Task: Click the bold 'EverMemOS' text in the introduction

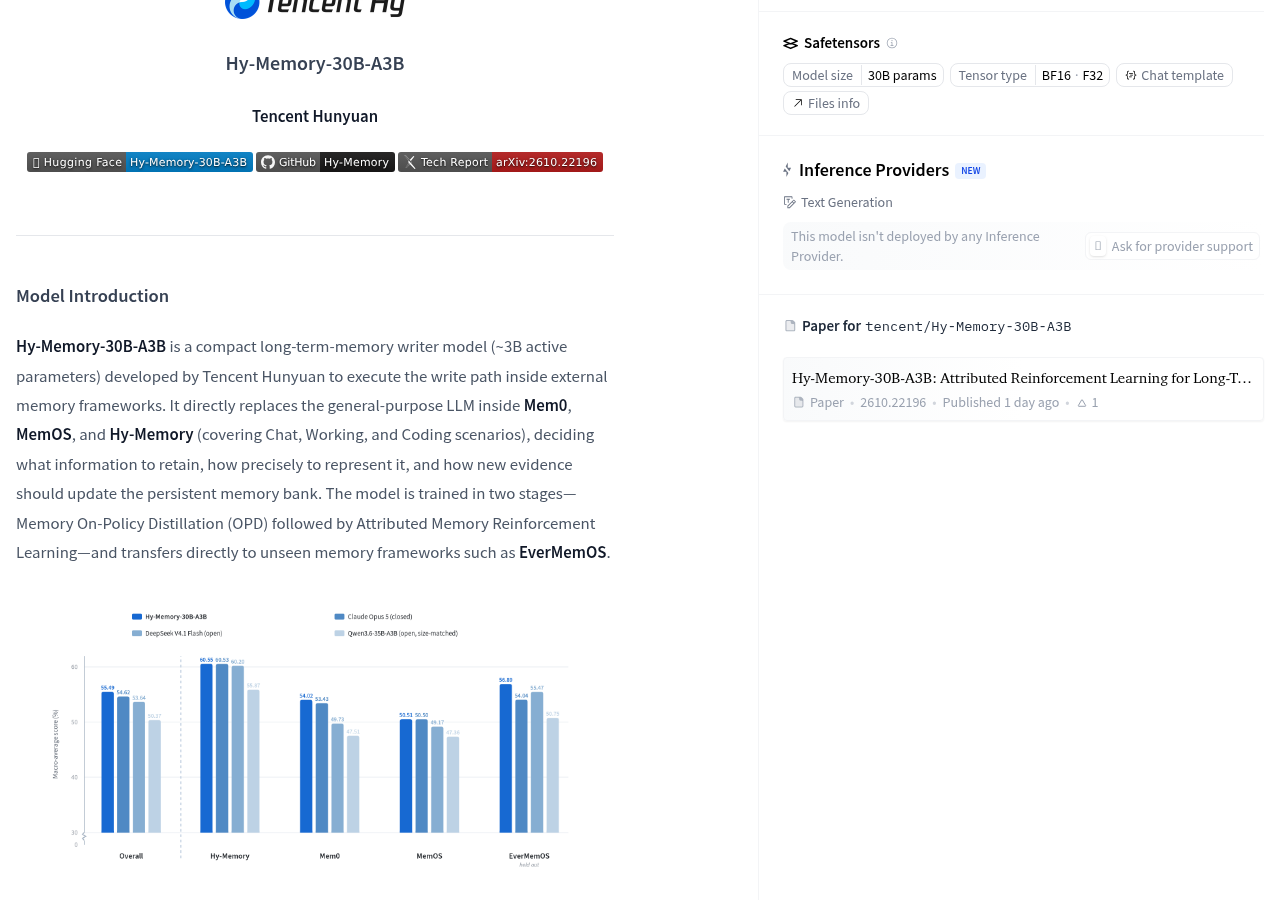Action: pyautogui.click(x=563, y=552)
